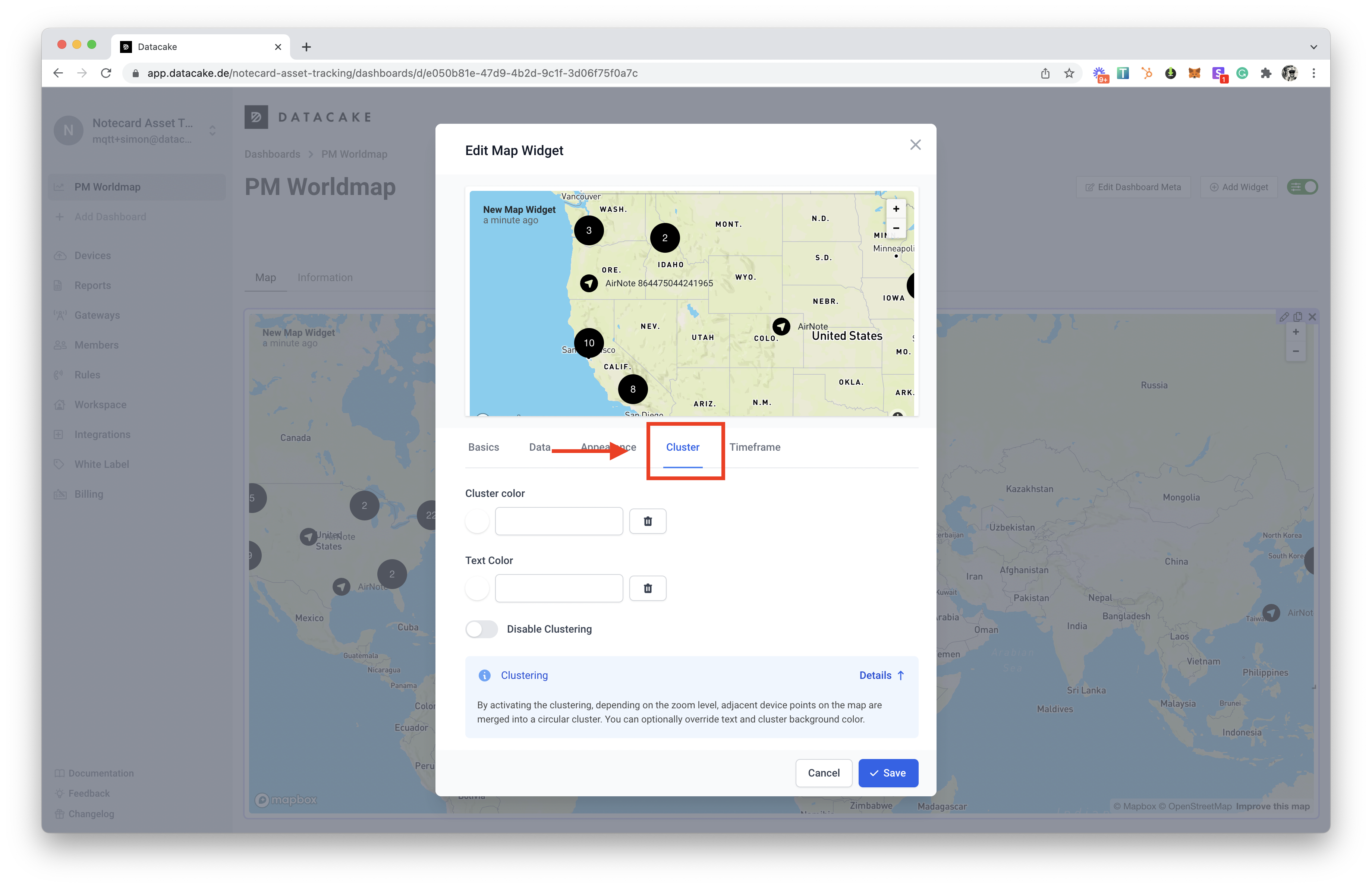Image resolution: width=1372 pixels, height=888 pixels.
Task: Focus the Text Color input field
Action: pyautogui.click(x=558, y=588)
